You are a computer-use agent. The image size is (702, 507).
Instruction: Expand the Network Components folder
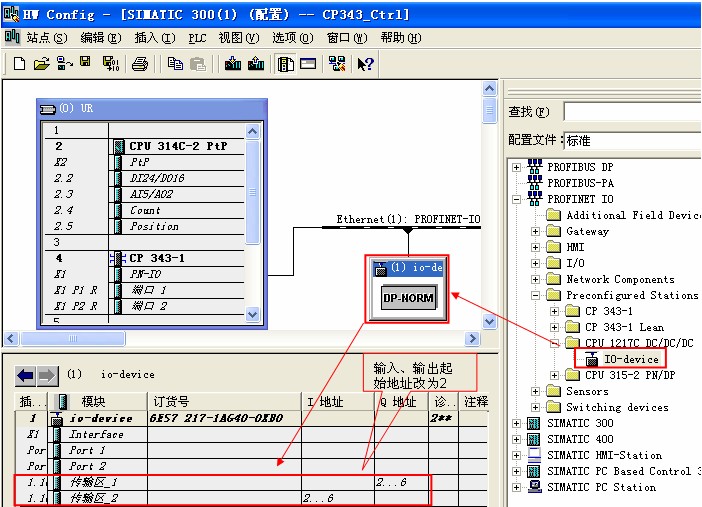pos(535,279)
